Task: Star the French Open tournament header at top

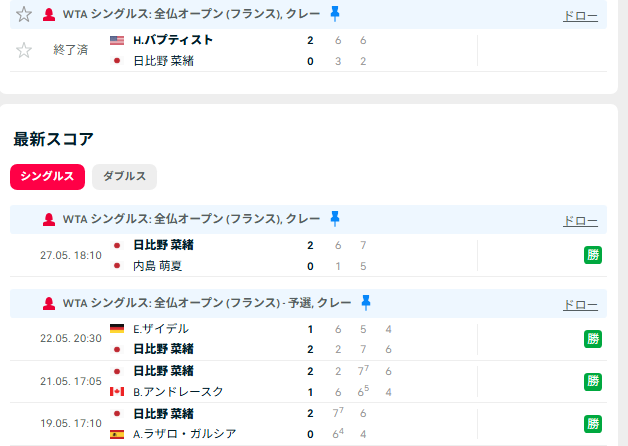Action: [24, 14]
